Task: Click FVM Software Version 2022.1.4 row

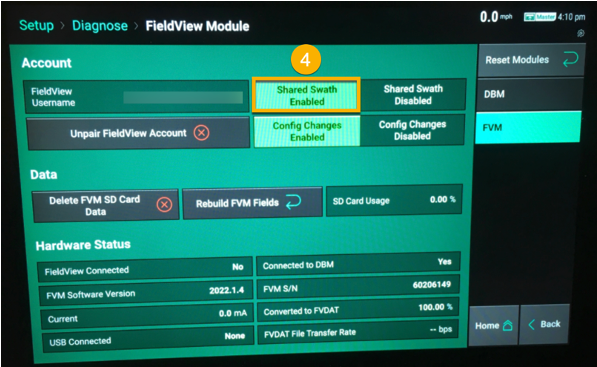Action: point(146,293)
